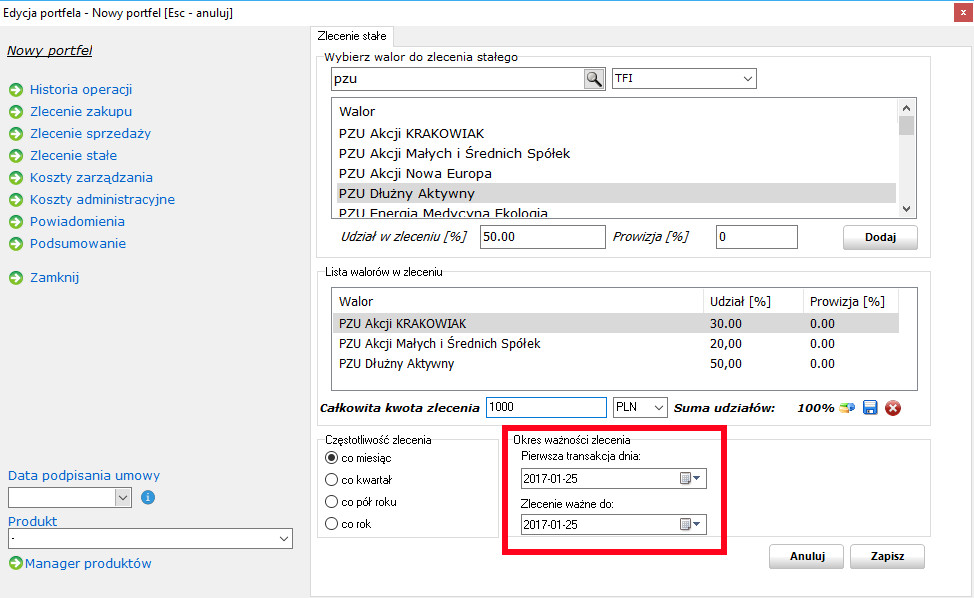Screen dimensions: 974x598
Task: Click the magnifier search icon next to pzu
Action: (x=594, y=79)
